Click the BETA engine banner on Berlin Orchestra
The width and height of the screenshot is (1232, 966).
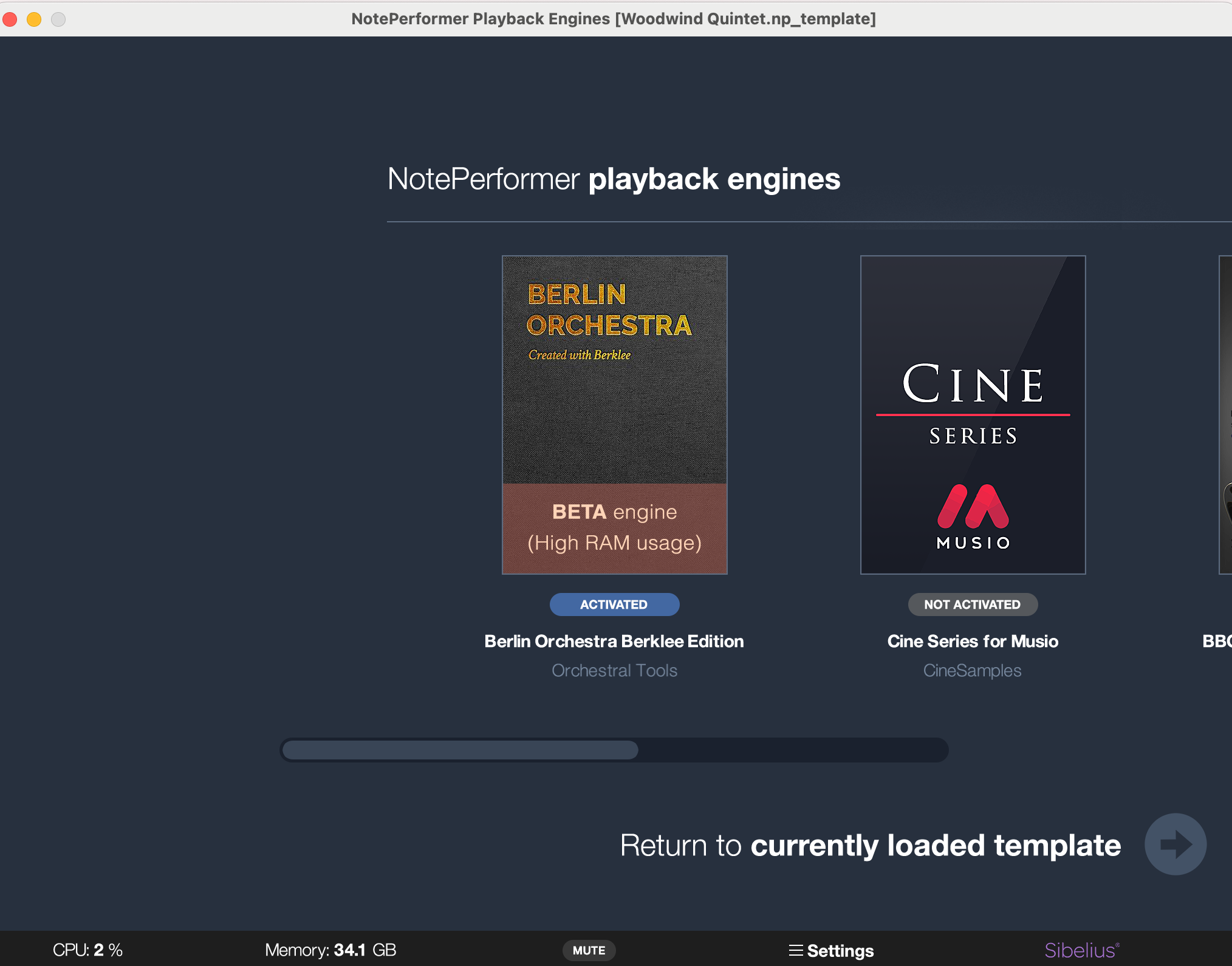pyautogui.click(x=614, y=527)
